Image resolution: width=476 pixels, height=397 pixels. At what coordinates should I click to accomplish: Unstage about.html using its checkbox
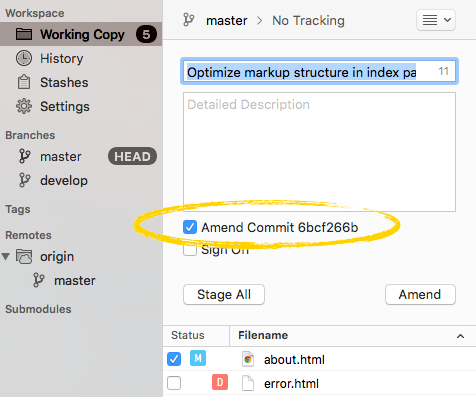click(x=174, y=359)
